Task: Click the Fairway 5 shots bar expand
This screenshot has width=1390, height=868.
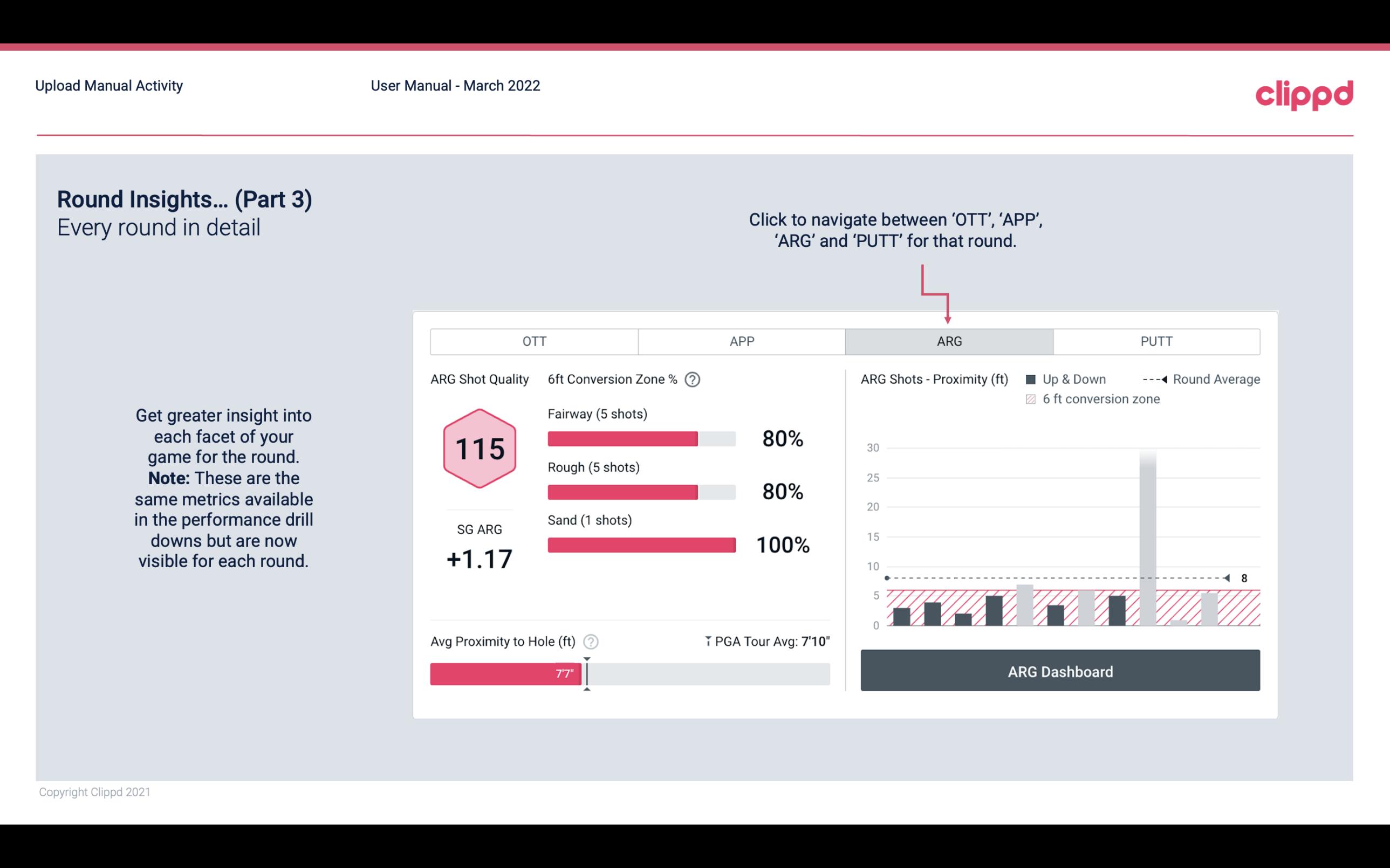Action: (x=641, y=438)
